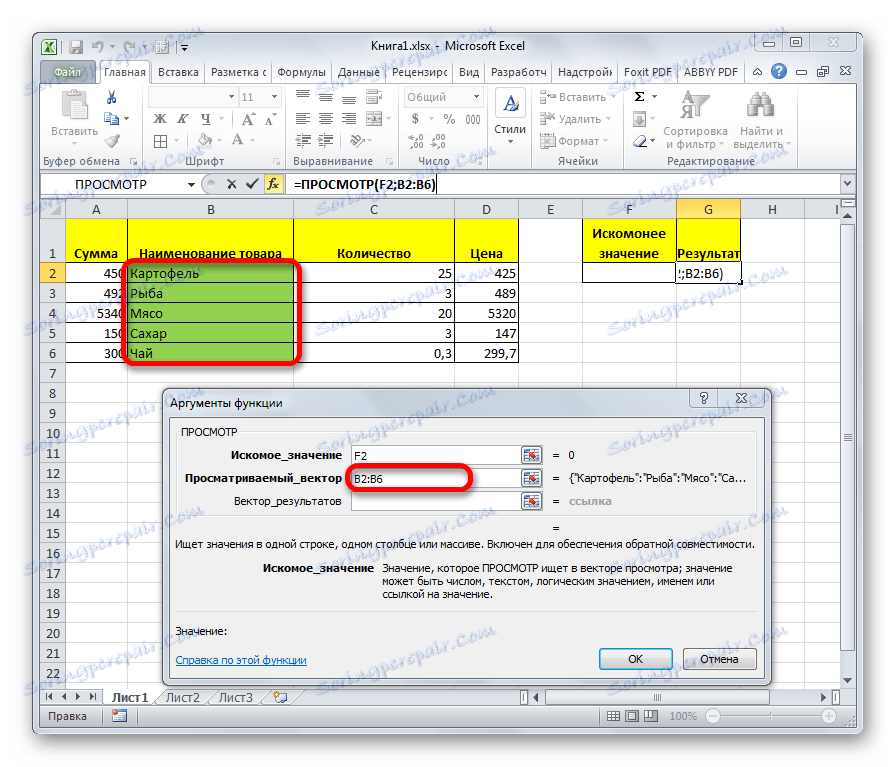Click the Удалить cells button
Viewport: 896px width, 767px height.
click(576, 119)
